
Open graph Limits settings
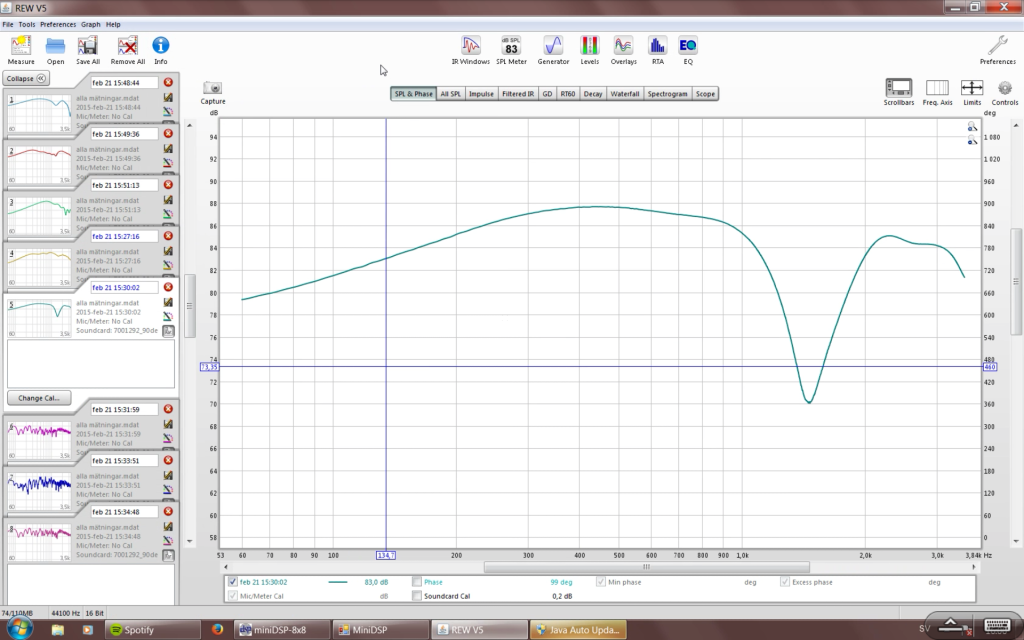click(x=972, y=92)
